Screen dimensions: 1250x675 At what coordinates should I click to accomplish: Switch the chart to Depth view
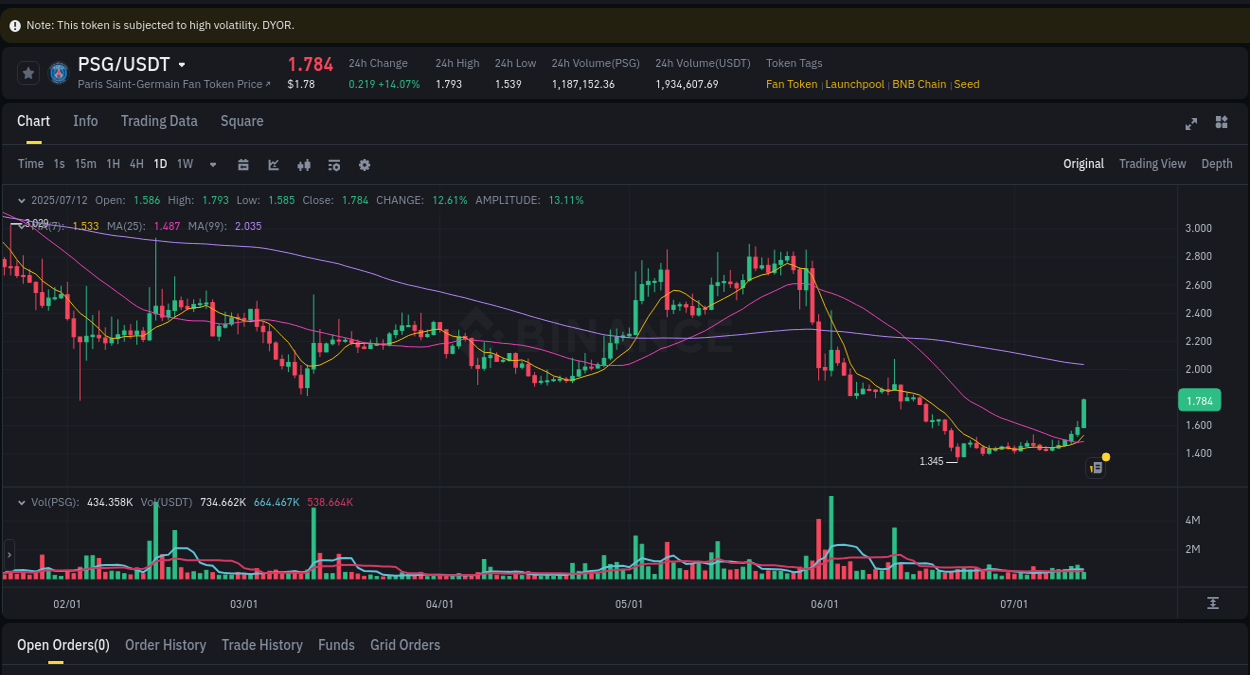pos(1217,163)
